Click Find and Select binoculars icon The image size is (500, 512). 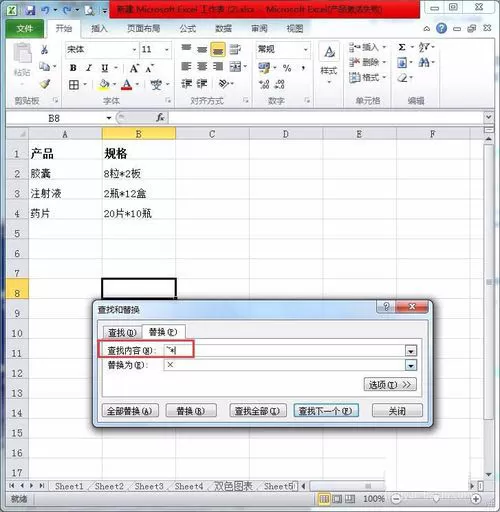[424, 62]
